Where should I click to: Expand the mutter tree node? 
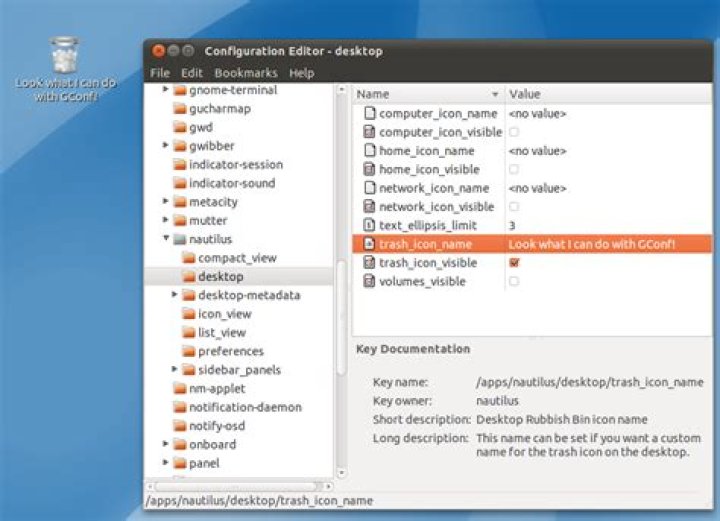click(x=166, y=219)
